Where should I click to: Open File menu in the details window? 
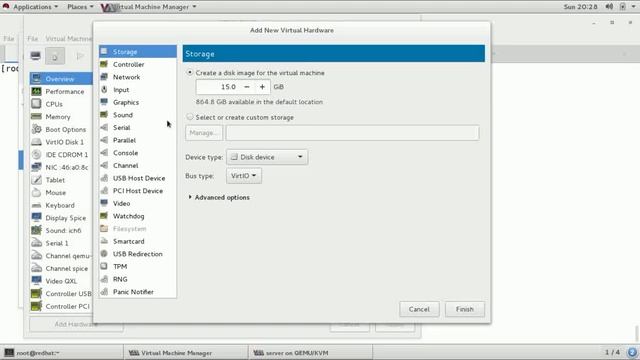click(33, 38)
